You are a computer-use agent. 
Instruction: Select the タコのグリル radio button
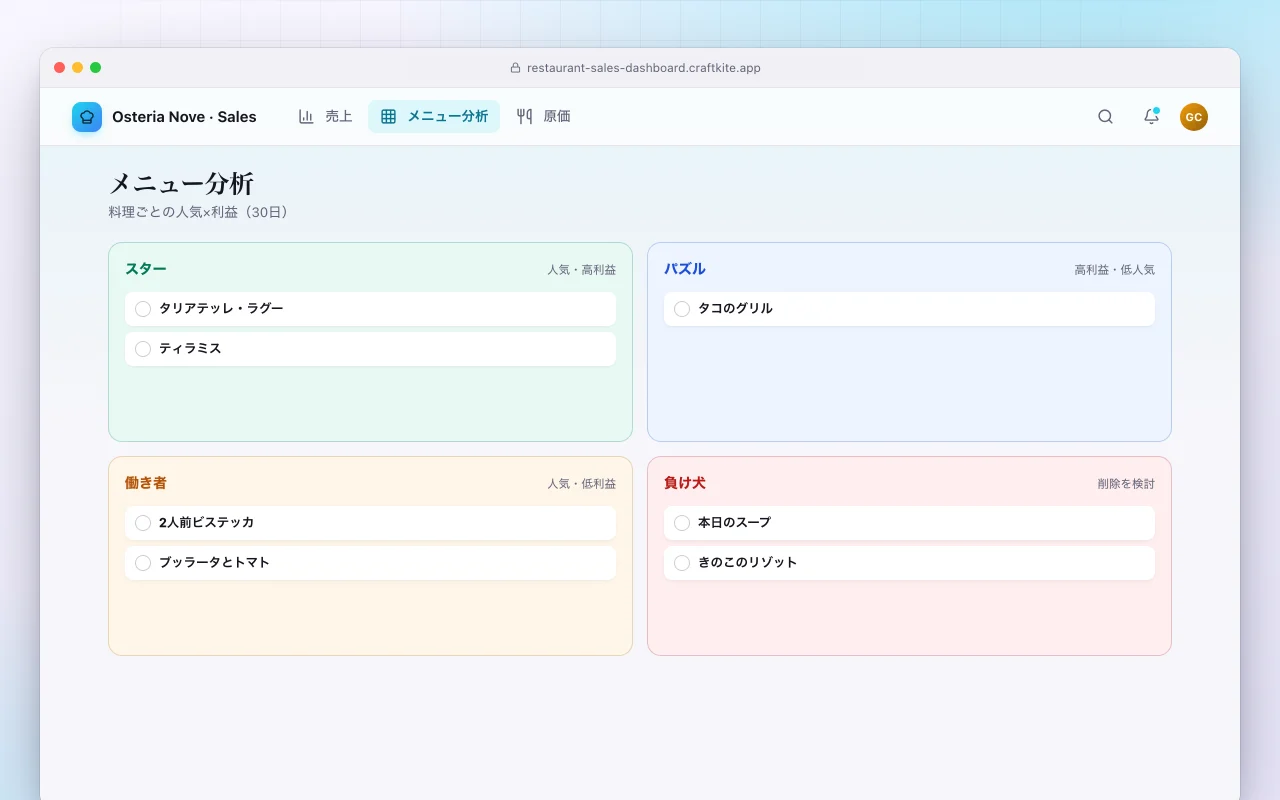point(682,309)
